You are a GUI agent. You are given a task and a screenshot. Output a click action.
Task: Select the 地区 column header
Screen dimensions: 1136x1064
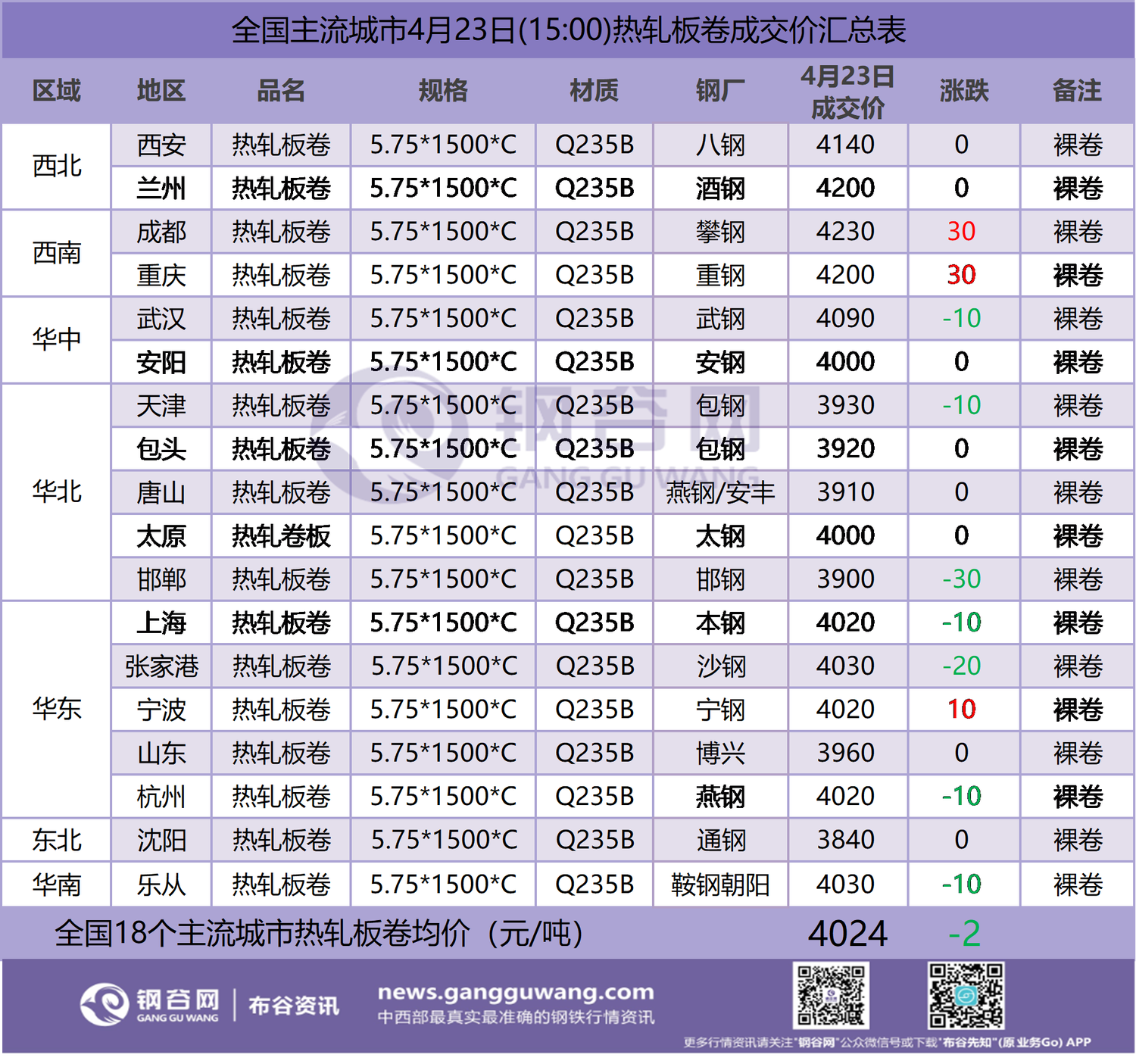[x=161, y=91]
